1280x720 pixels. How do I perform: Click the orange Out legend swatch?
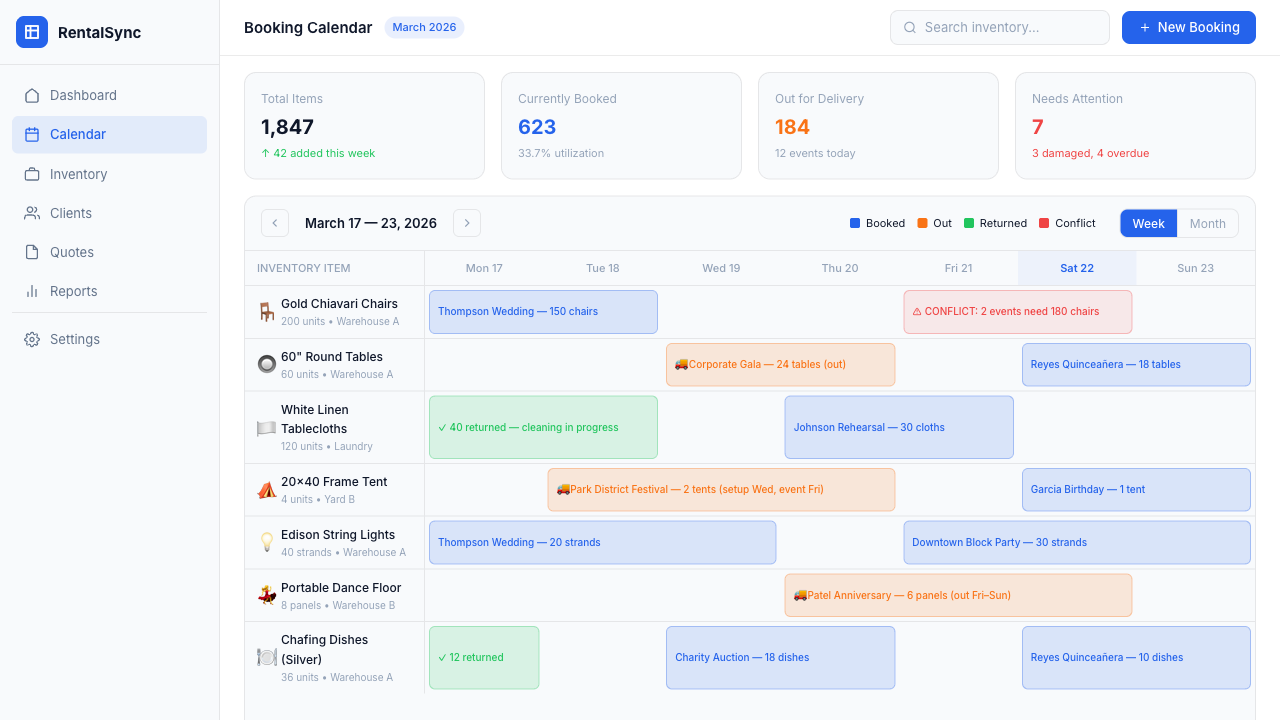(922, 223)
